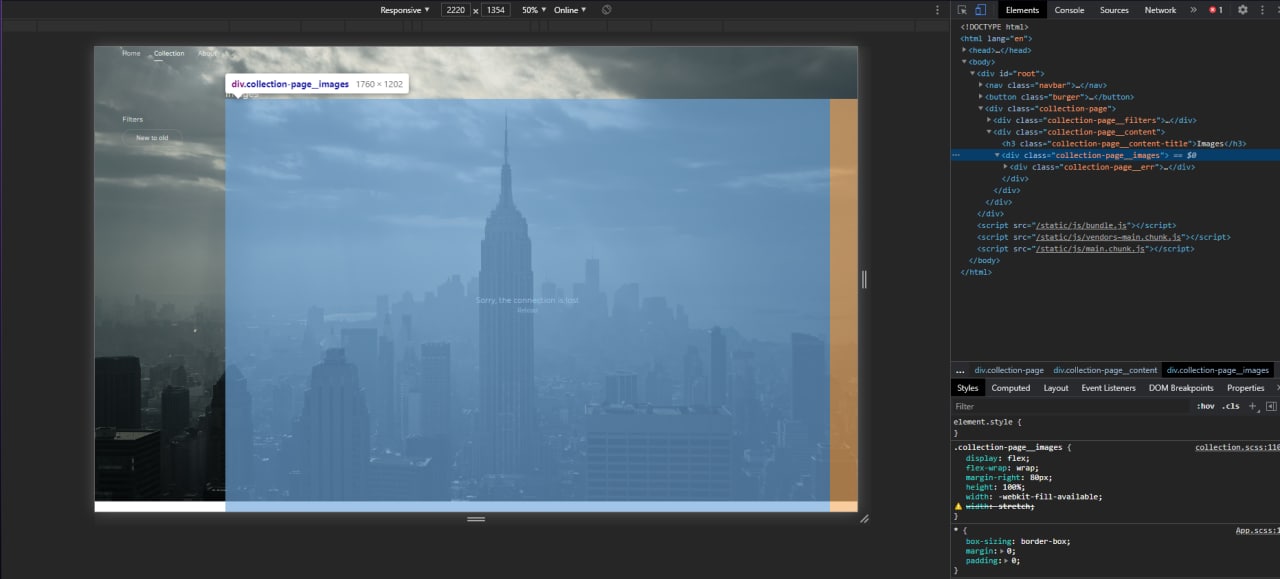Show more DevTools tabs with double chevron

1193,10
